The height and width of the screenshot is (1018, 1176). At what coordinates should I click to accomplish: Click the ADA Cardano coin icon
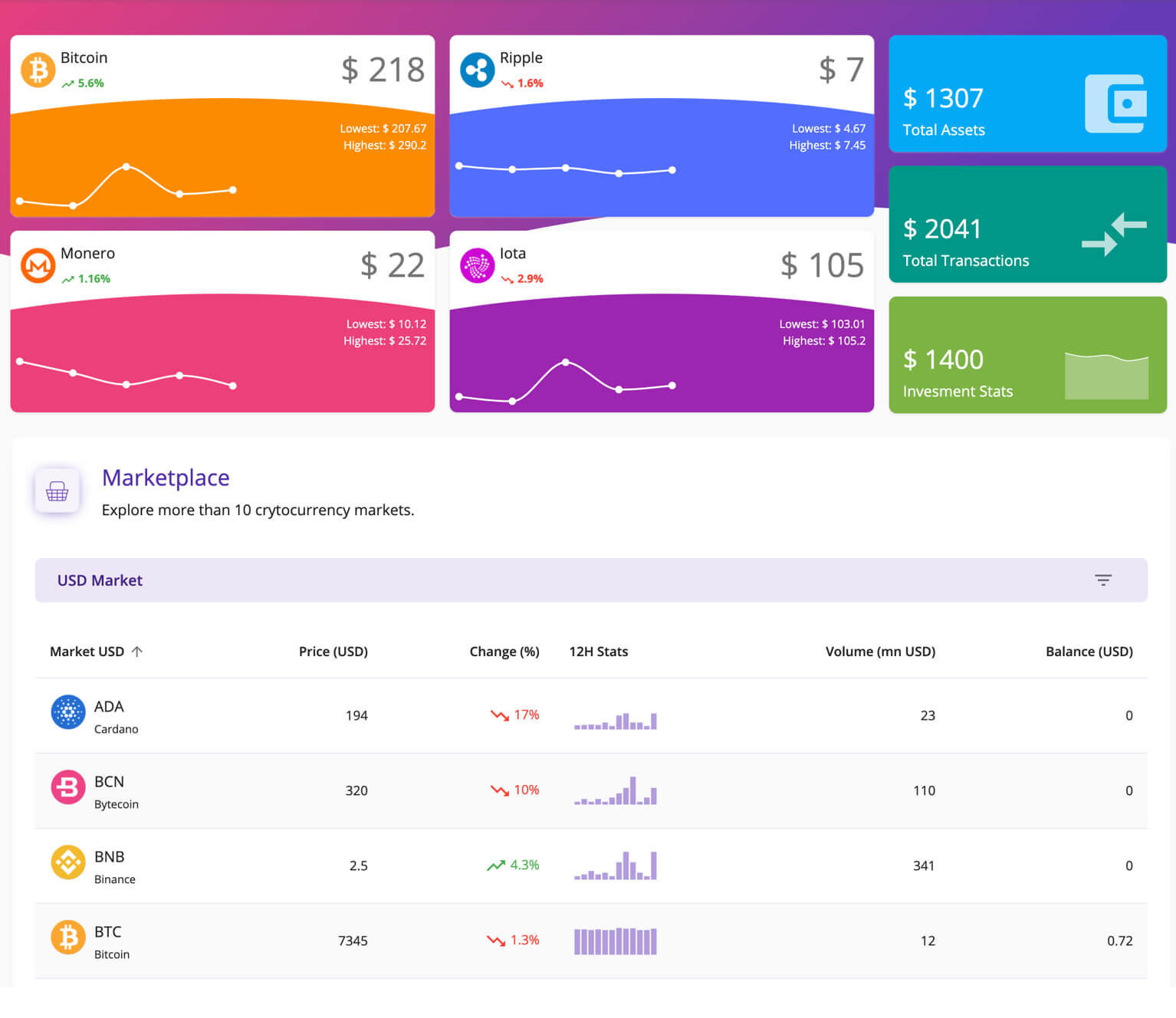click(x=68, y=712)
